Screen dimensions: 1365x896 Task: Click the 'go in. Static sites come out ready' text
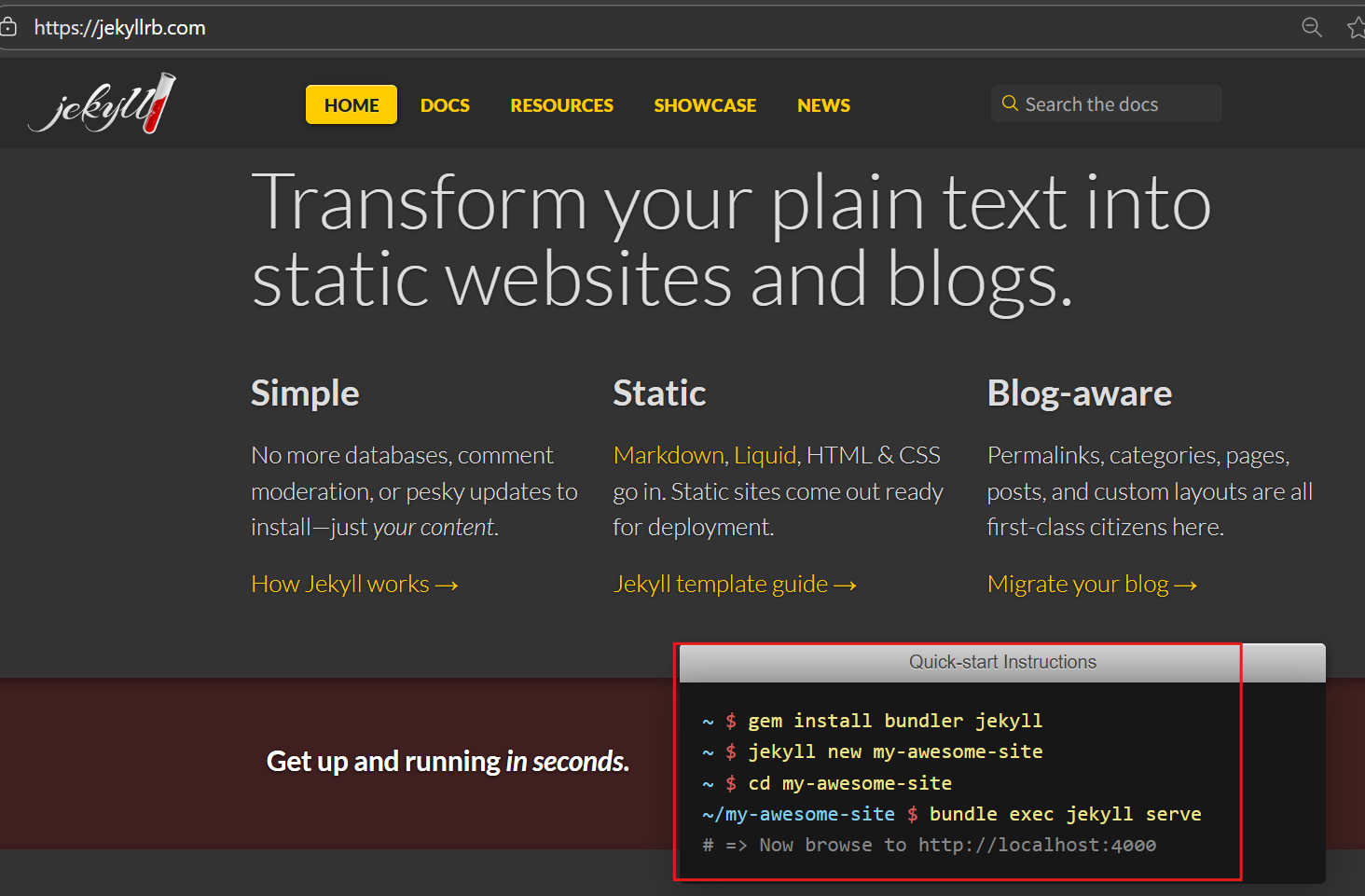tap(778, 491)
